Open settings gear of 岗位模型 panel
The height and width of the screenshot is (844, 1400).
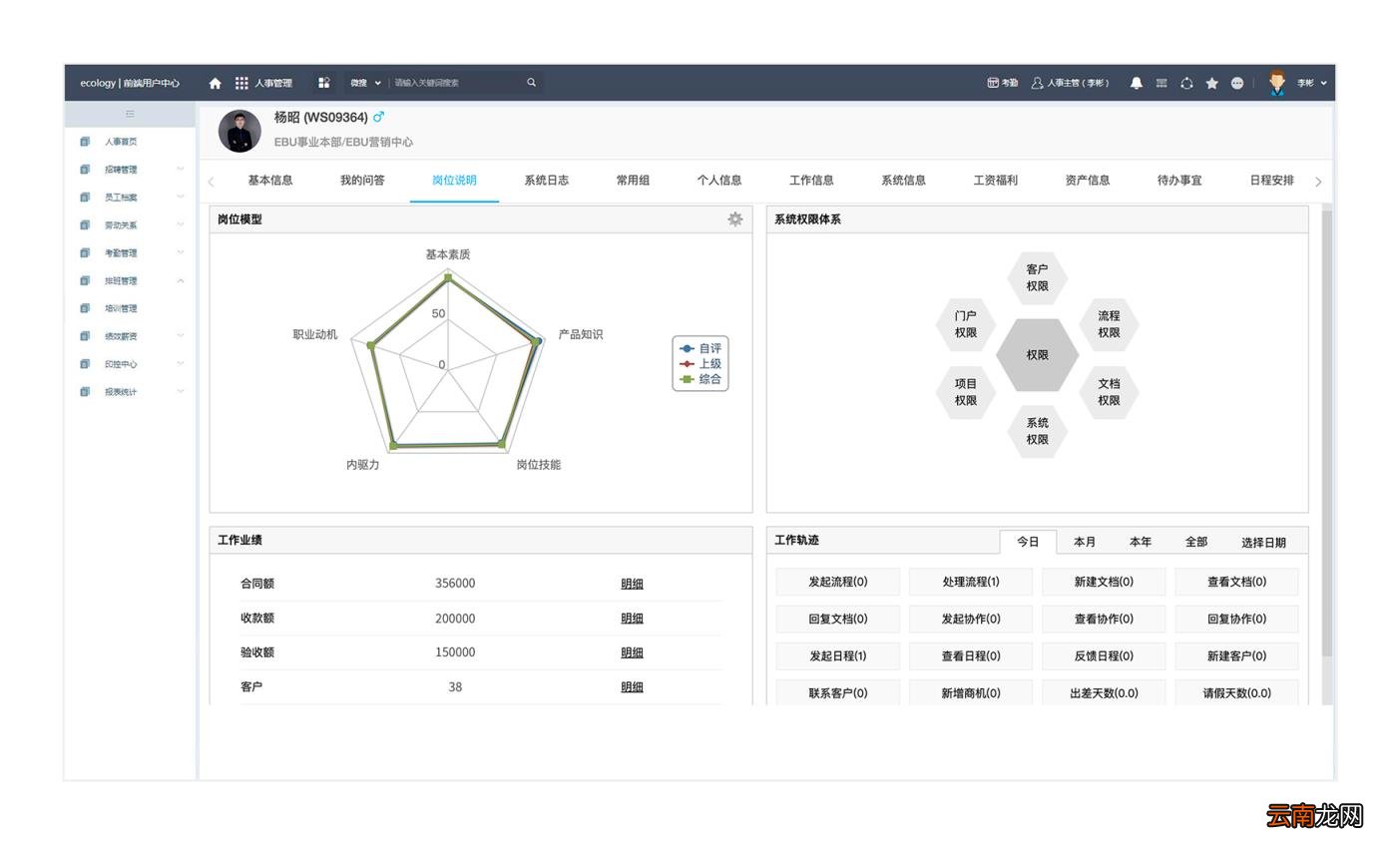tap(735, 218)
